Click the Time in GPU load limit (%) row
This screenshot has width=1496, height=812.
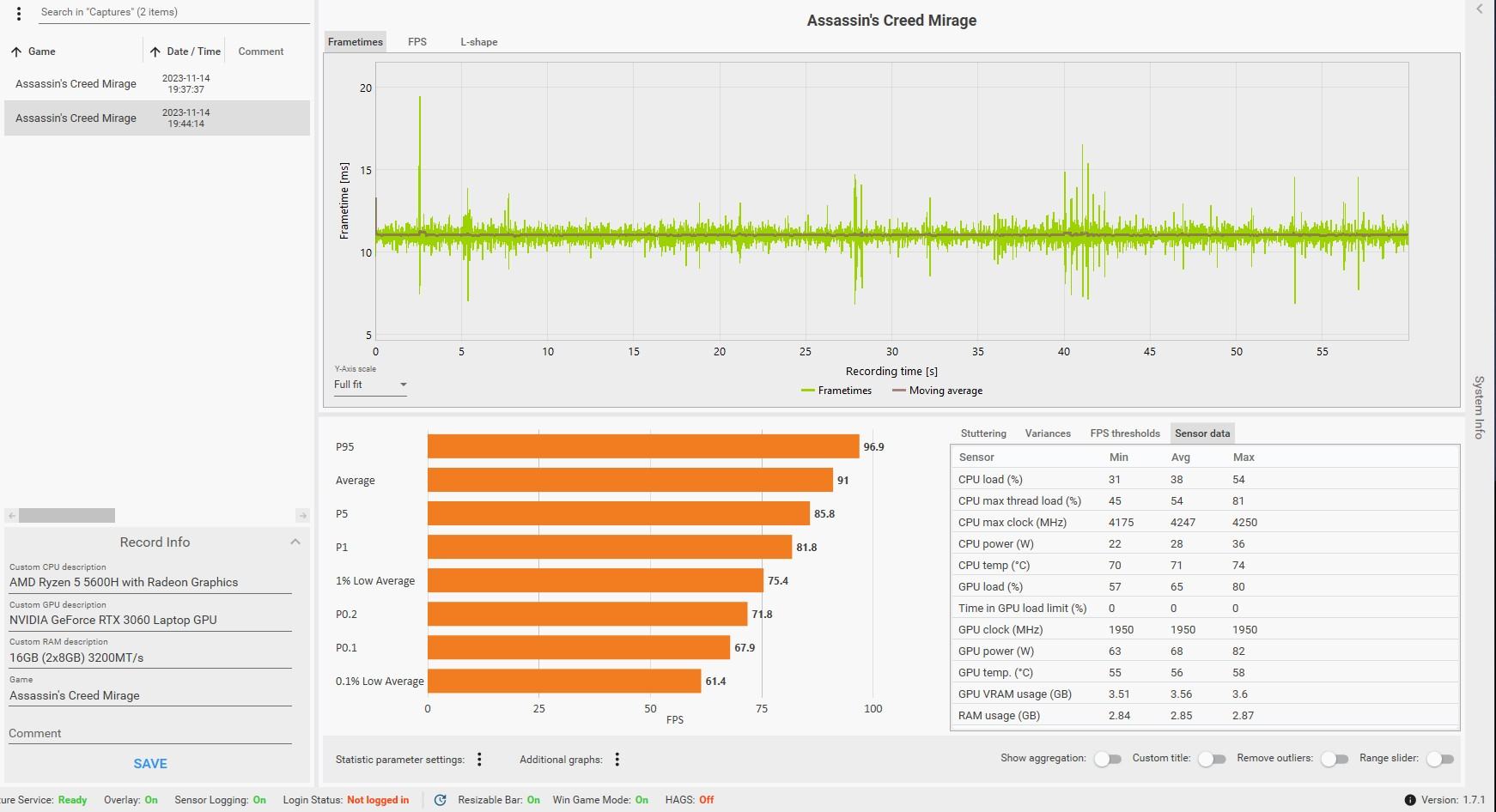(1205, 608)
